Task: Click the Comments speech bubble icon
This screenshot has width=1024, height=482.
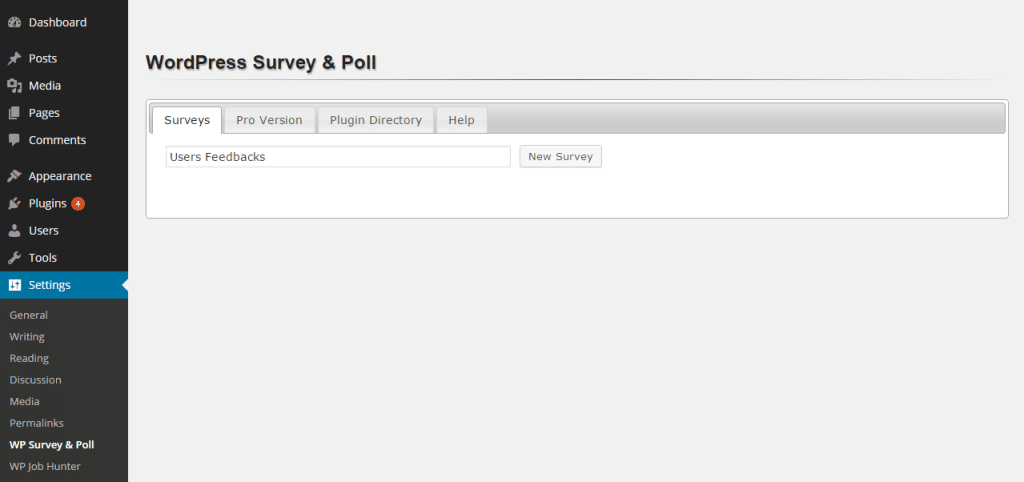Action: [x=14, y=140]
